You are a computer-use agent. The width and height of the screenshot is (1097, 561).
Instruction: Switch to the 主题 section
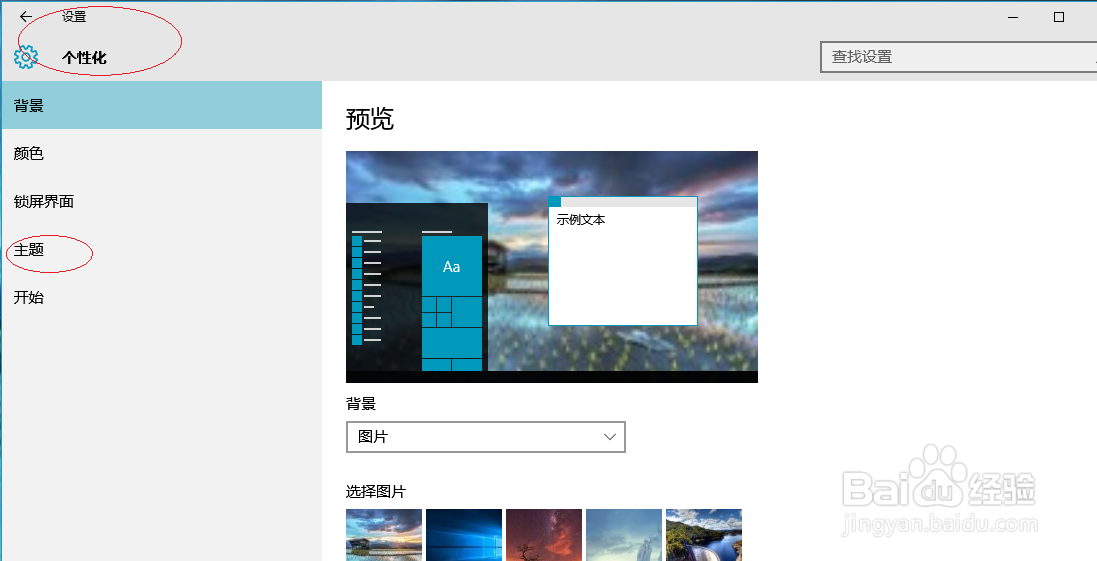[x=162, y=250]
